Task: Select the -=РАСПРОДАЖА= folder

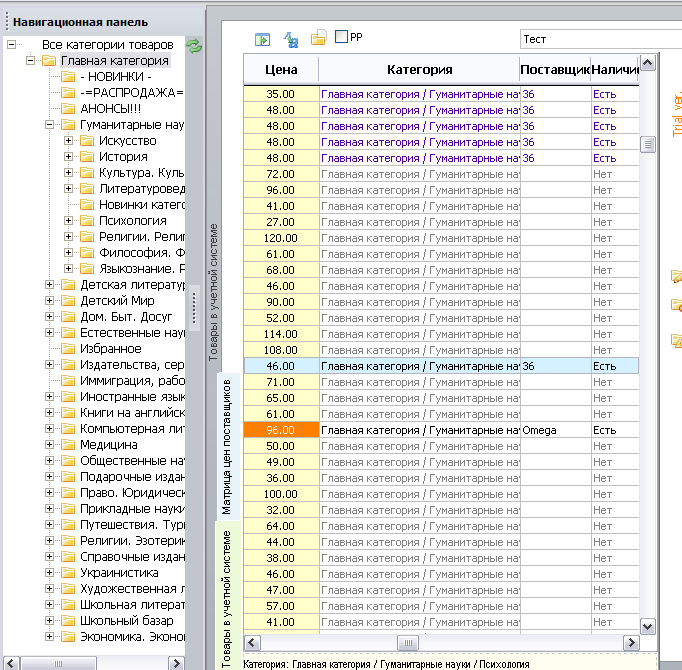Action: tap(132, 93)
